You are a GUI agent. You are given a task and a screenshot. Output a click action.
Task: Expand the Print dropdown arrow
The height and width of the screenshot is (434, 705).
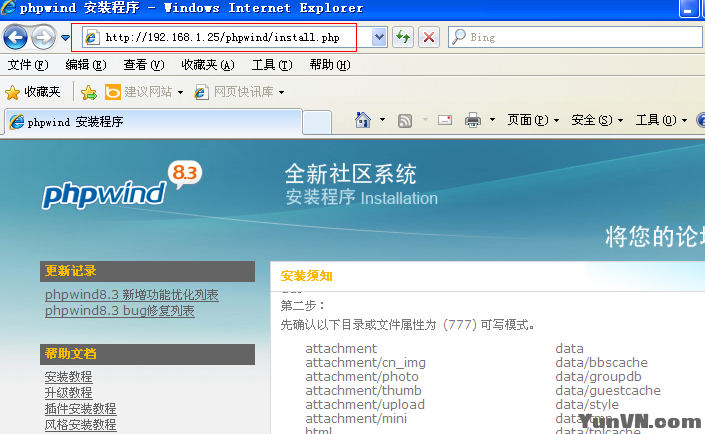[x=492, y=120]
